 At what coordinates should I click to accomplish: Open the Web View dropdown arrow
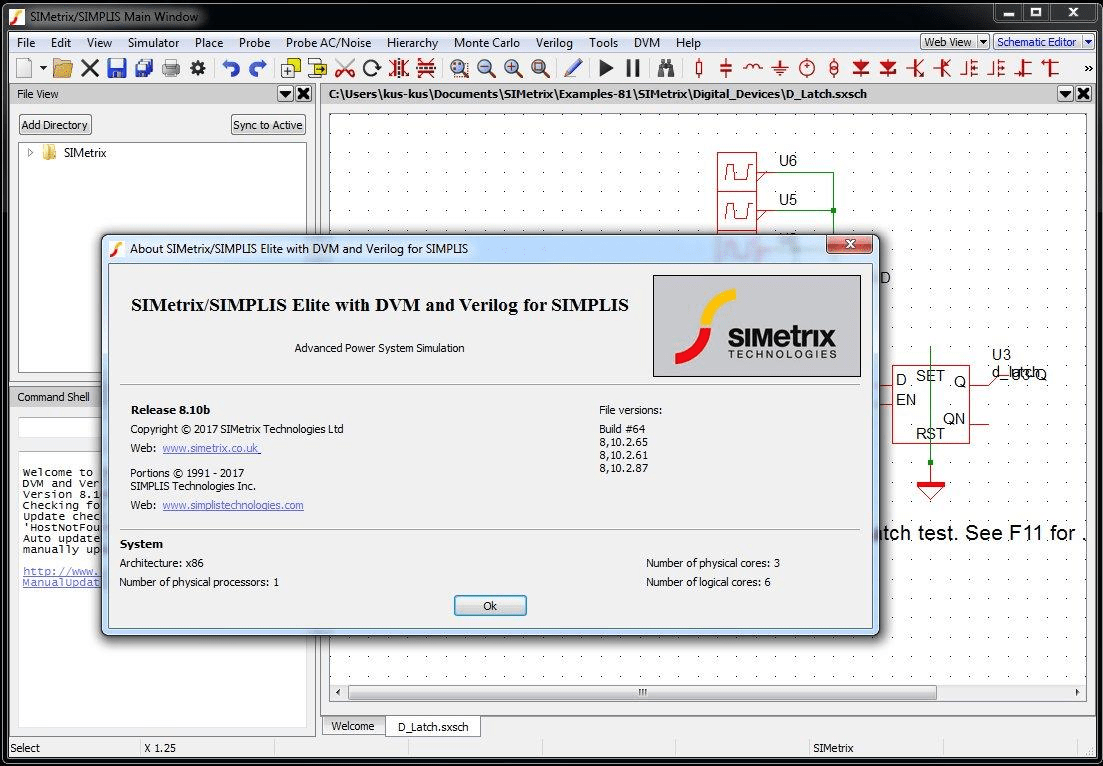983,42
